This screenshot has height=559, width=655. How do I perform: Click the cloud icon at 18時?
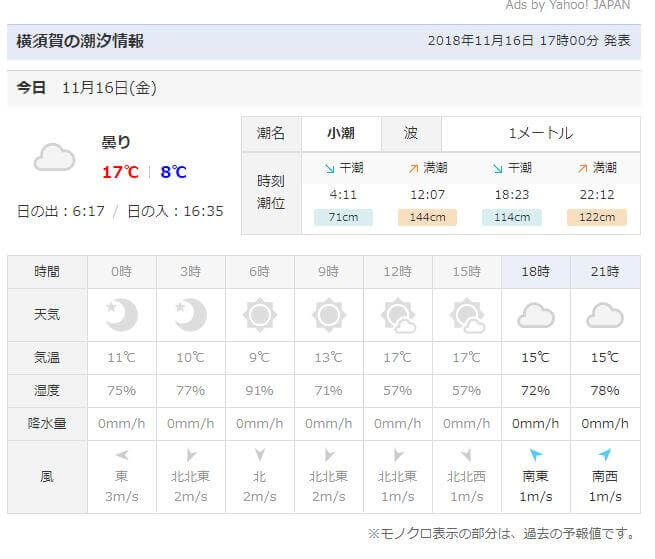pyautogui.click(x=536, y=315)
